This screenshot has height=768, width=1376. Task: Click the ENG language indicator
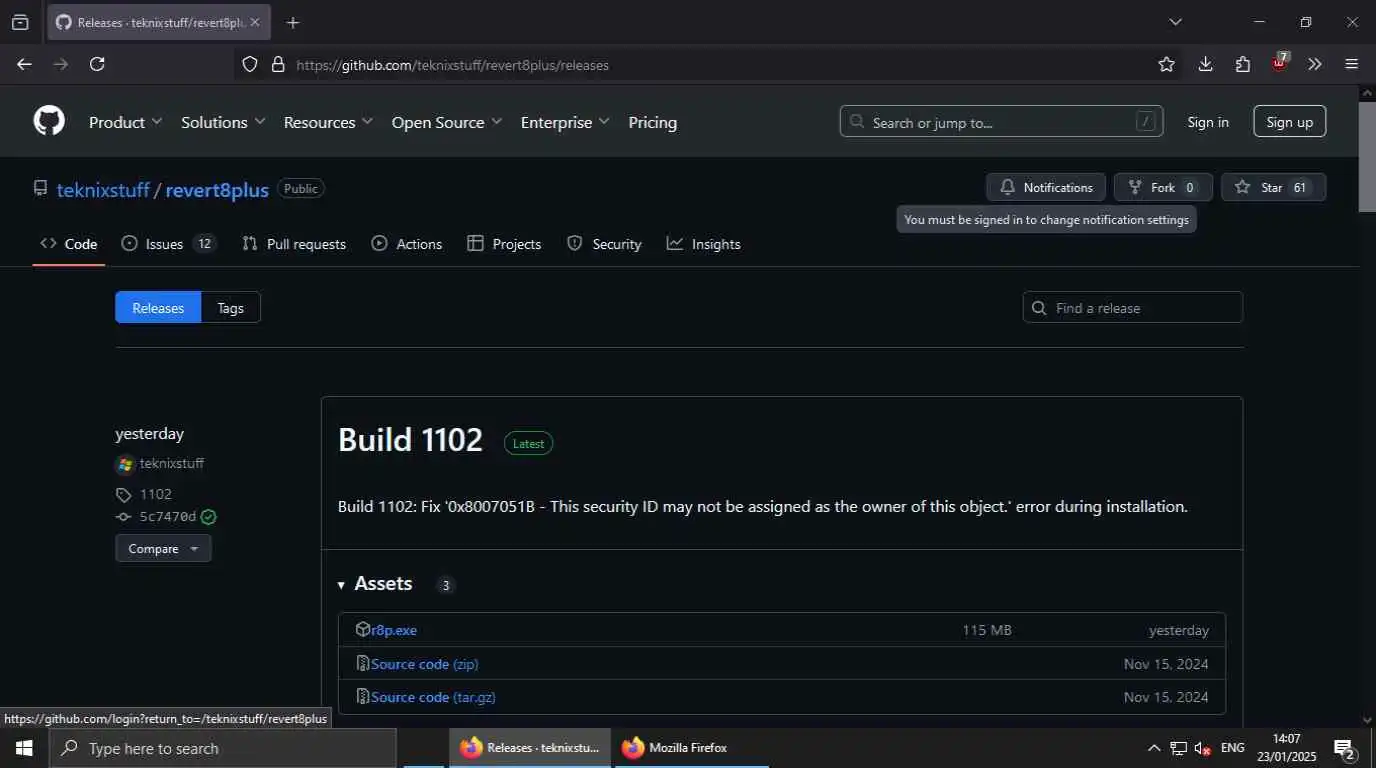[1233, 748]
